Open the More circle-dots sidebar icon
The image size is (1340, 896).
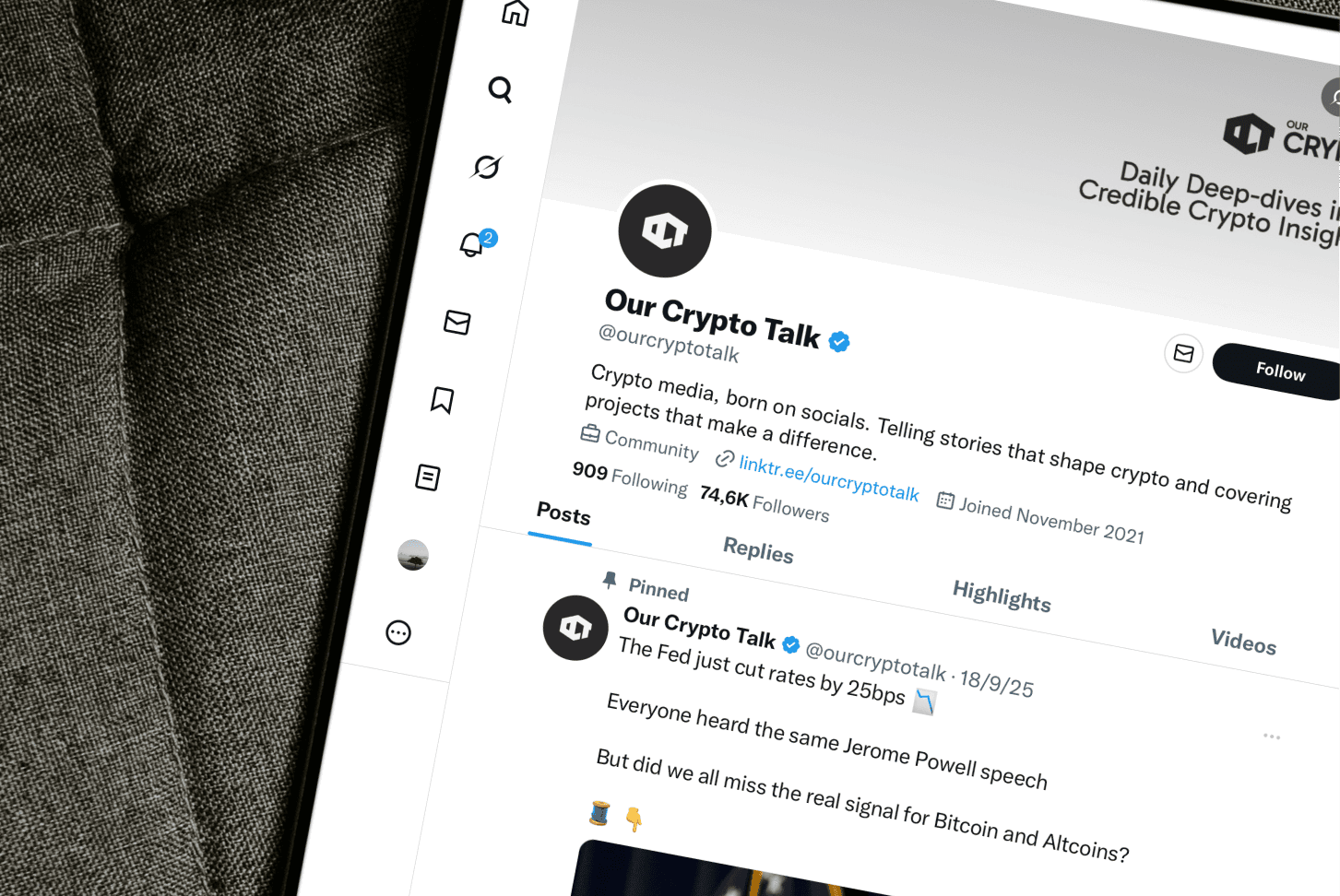pos(398,632)
